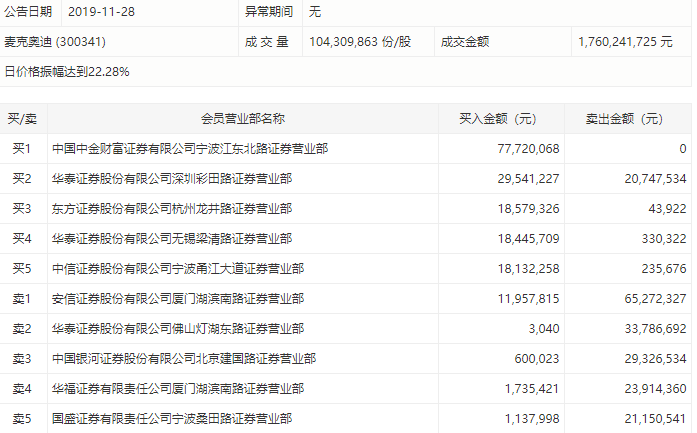This screenshot has height=433, width=697.
Task: Click the text 日价格振幅达到22.28%
Action: pos(67,72)
